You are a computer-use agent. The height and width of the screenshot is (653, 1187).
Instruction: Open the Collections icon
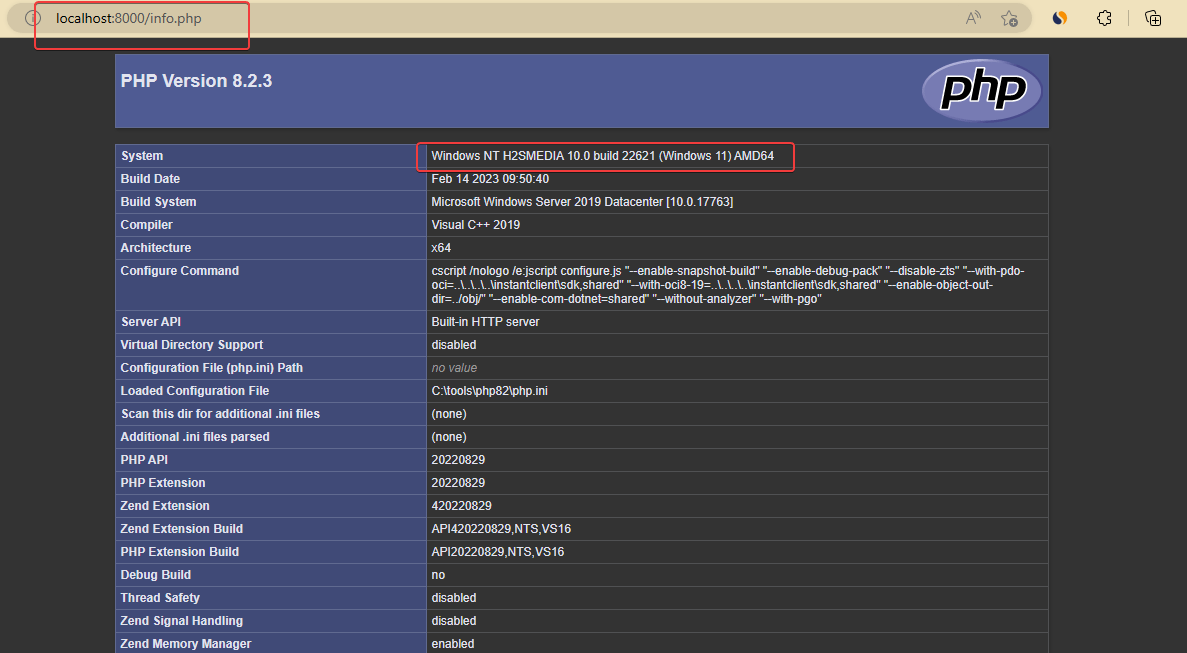1152,17
